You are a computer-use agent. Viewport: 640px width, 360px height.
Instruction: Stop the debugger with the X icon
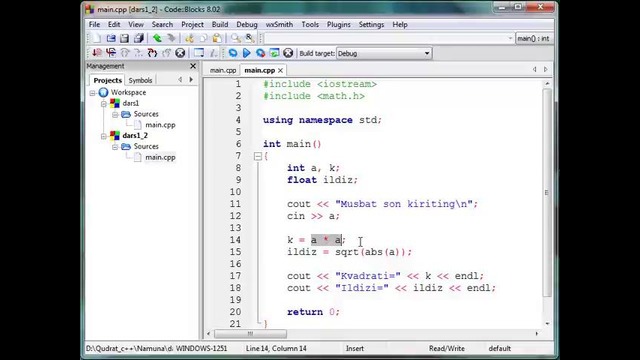tap(180, 53)
